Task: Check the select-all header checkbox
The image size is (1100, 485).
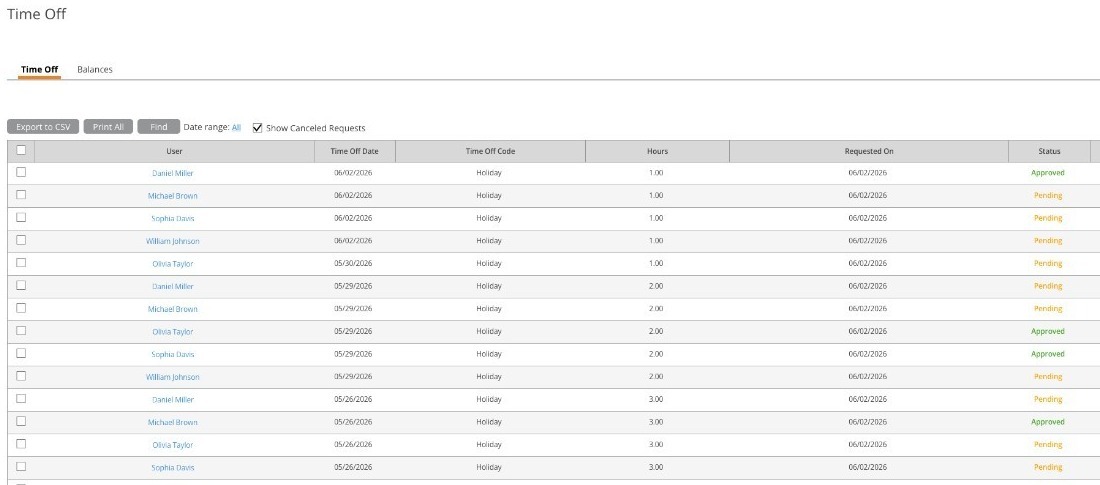Action: (x=21, y=150)
